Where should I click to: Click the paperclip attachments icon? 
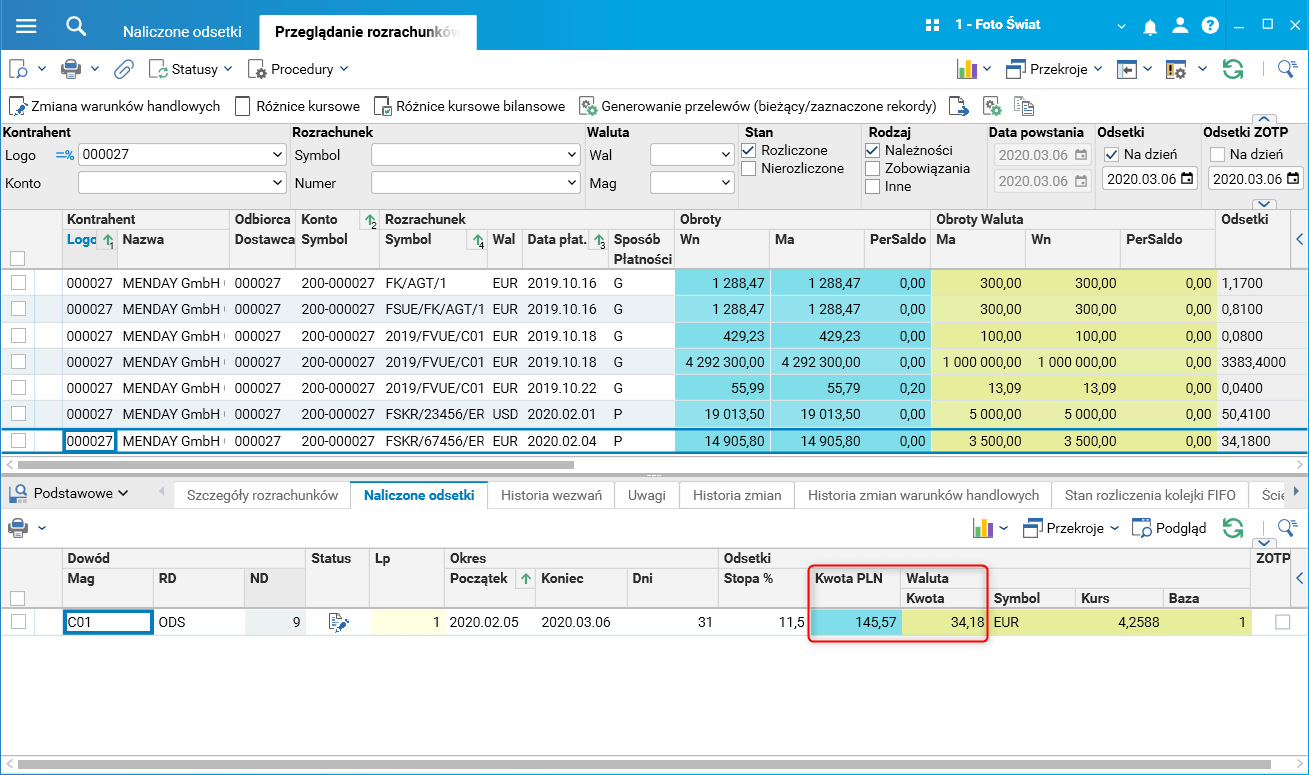click(x=123, y=69)
